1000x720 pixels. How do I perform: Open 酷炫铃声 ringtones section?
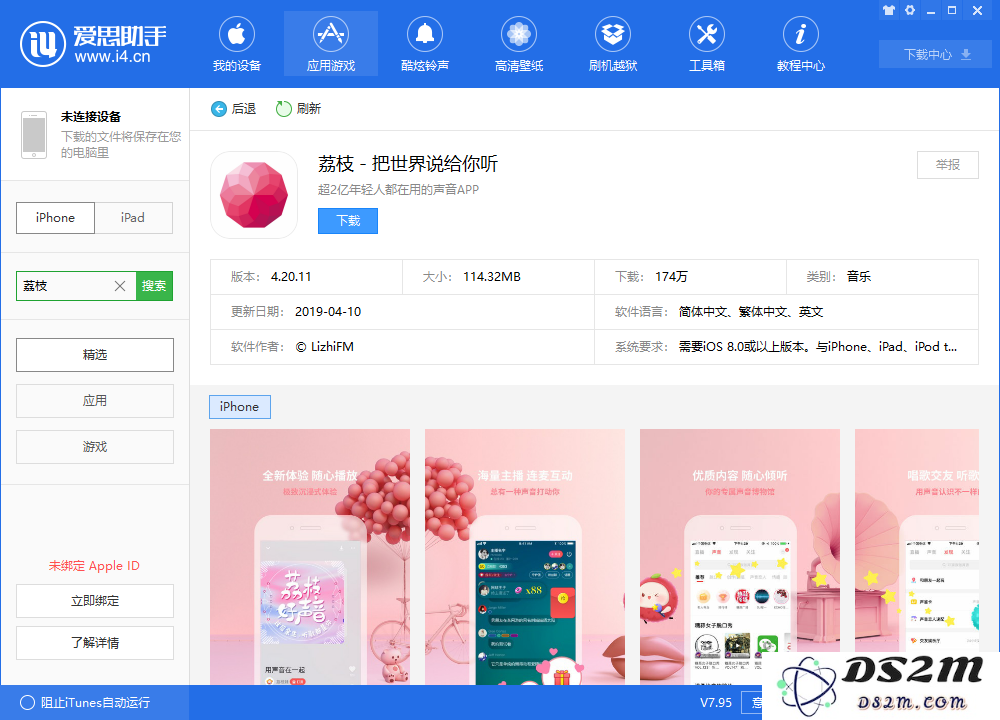click(x=425, y=44)
